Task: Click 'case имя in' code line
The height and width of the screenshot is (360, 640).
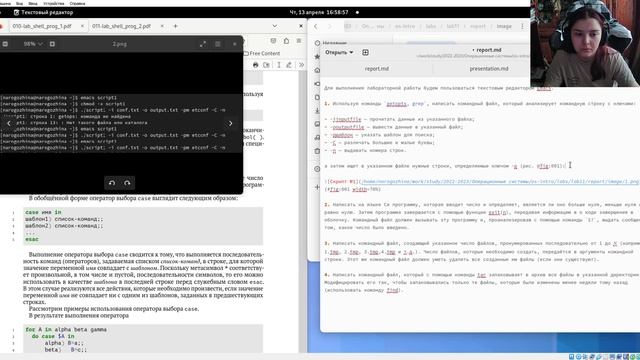Action: click(x=43, y=212)
